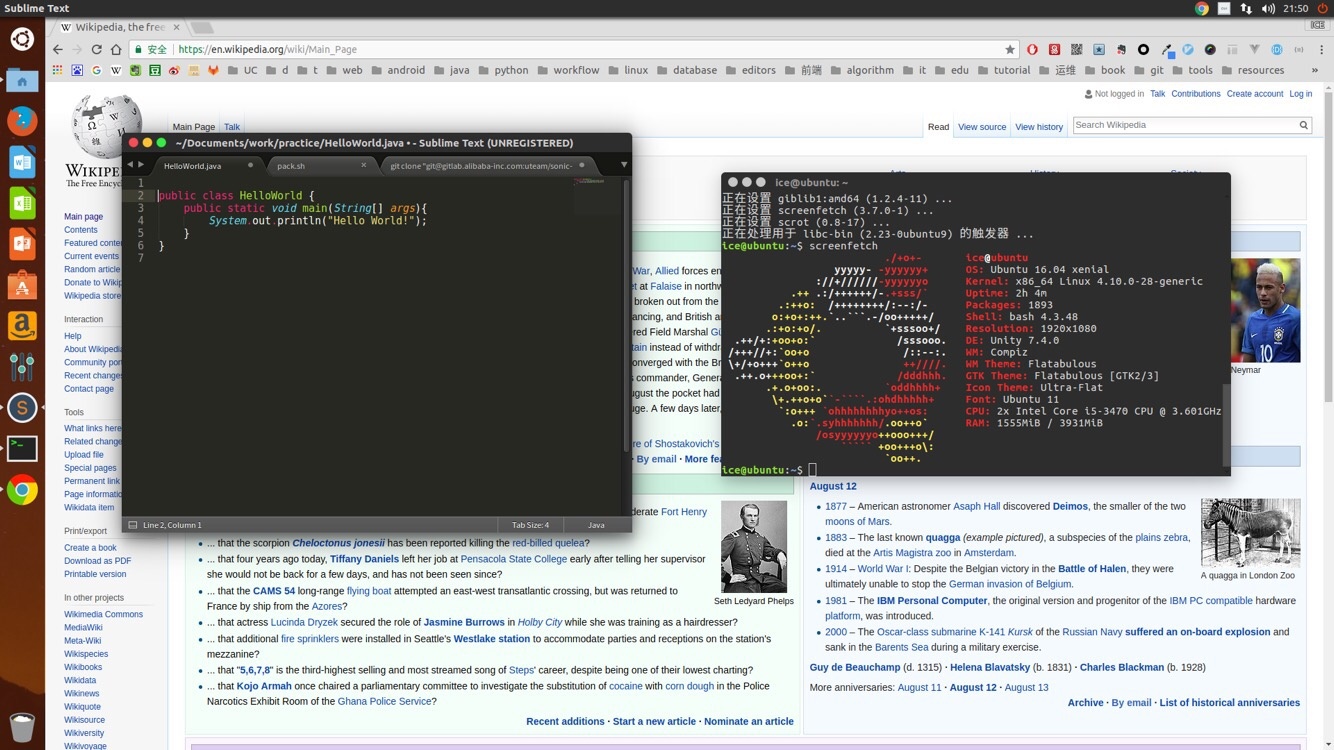Image resolution: width=1334 pixels, height=750 pixels.
Task: Open the Chrome three-dot menu
Action: click(1322, 49)
